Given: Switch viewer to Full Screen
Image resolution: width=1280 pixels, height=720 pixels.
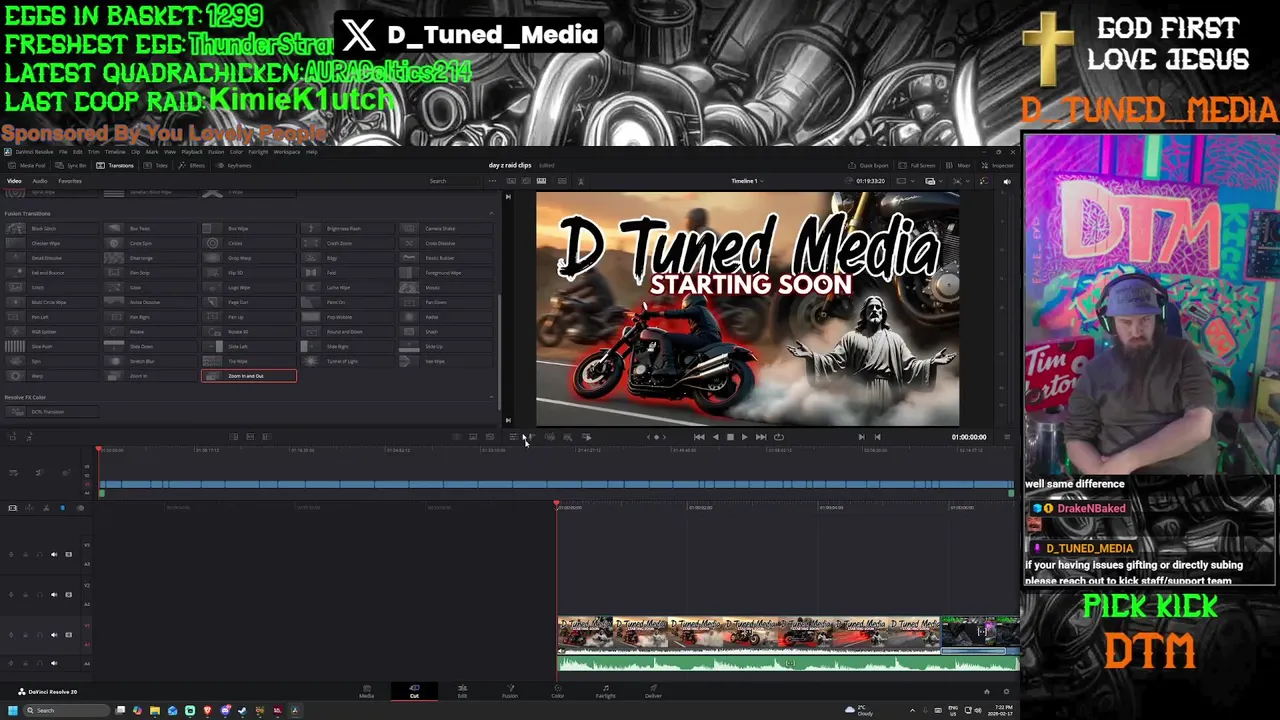Looking at the screenshot, I should pos(917,166).
